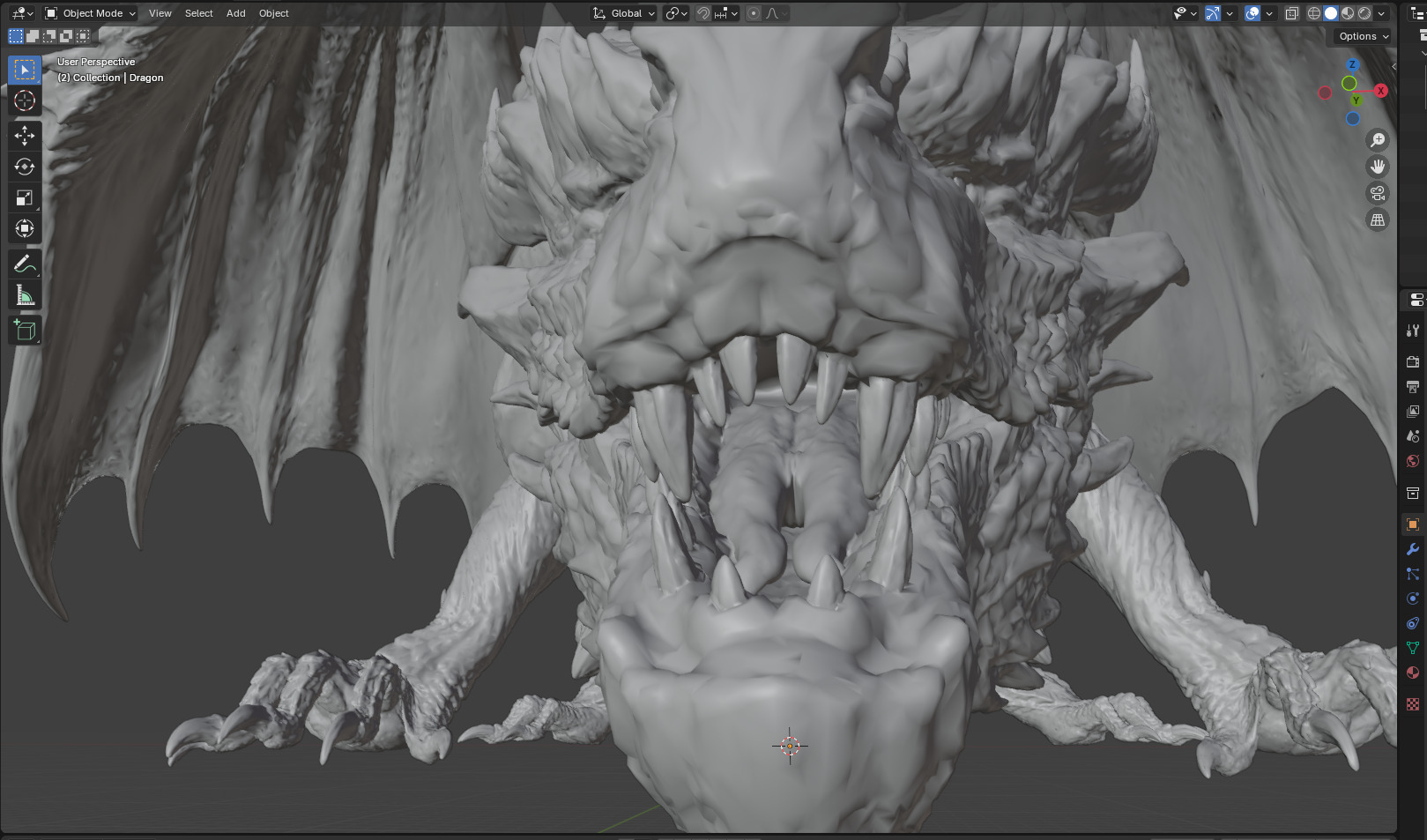The height and width of the screenshot is (840, 1427).
Task: Open the pivot point dropdown
Action: click(676, 13)
